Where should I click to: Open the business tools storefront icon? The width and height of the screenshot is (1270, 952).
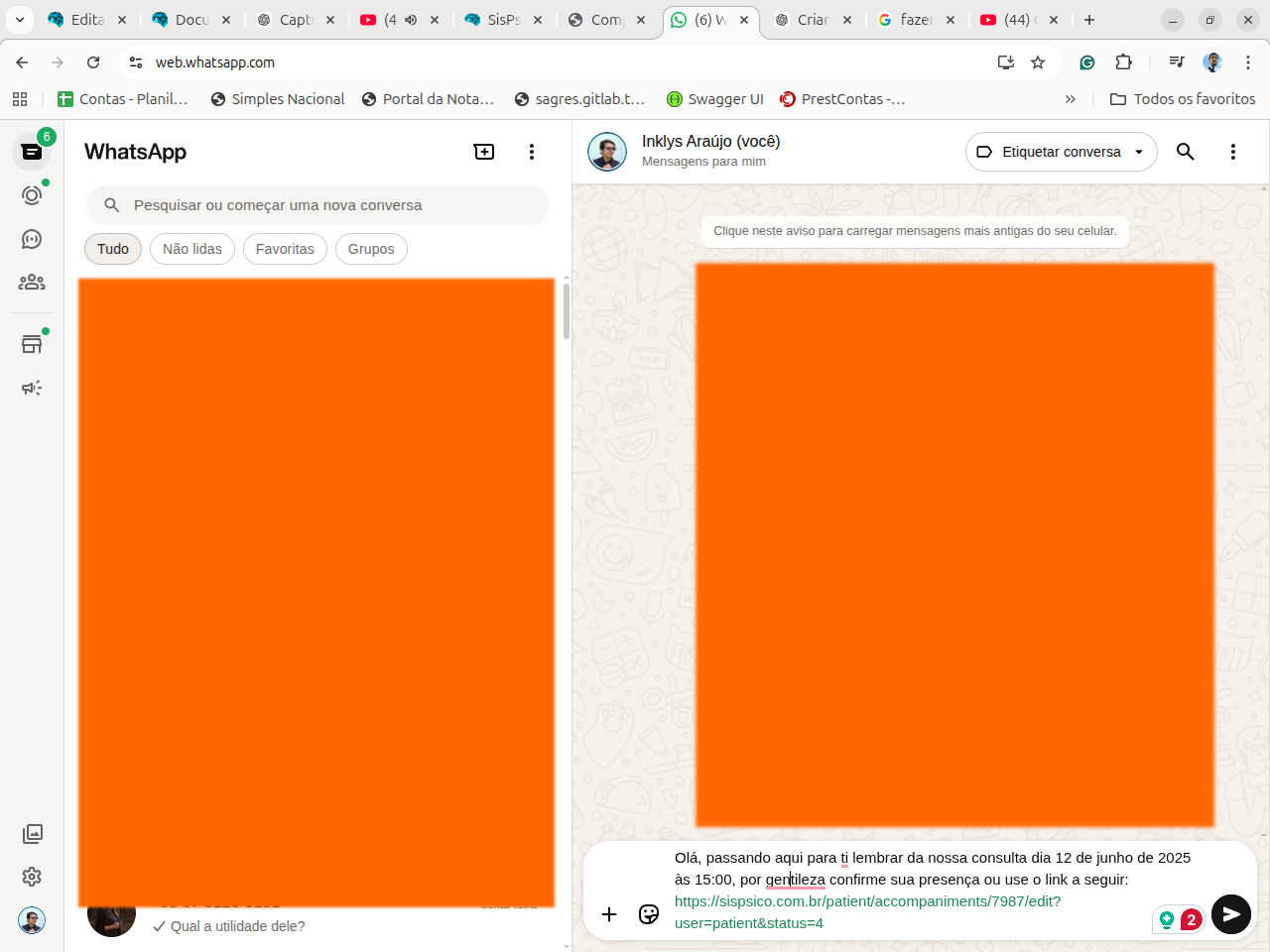32,344
